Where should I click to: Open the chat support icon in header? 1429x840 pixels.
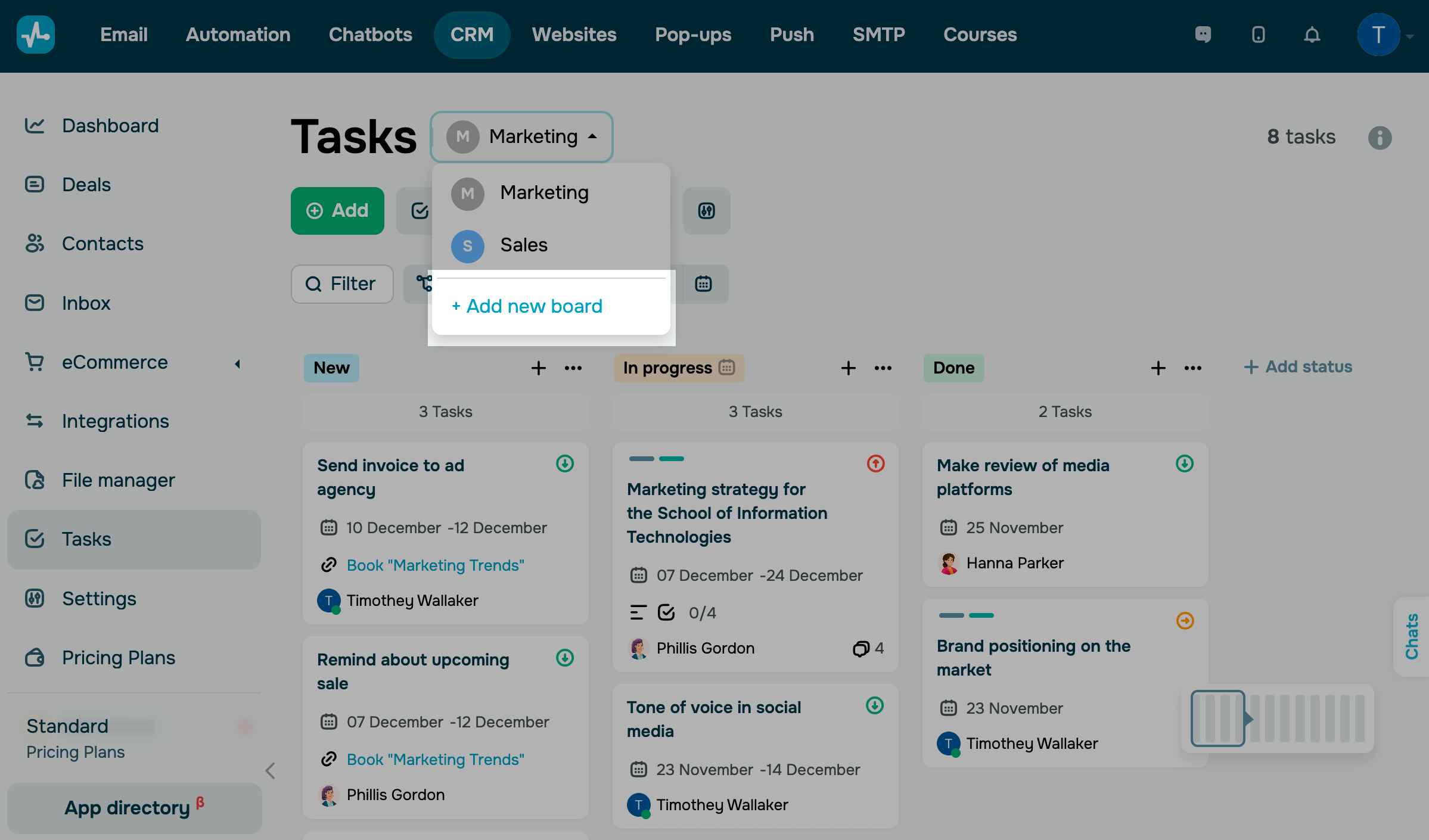coord(1203,35)
